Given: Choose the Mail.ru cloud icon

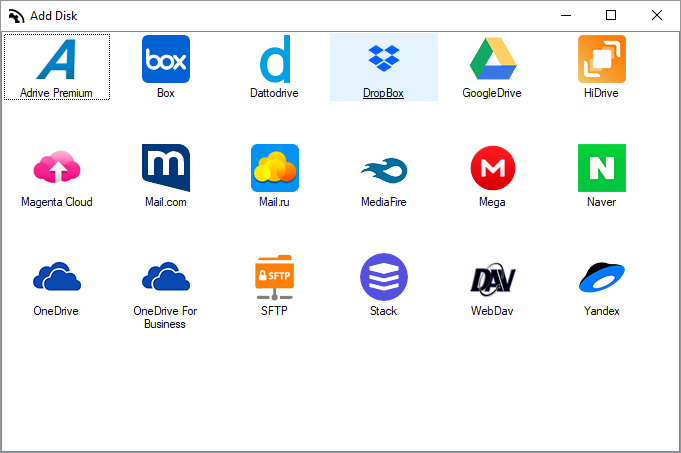Looking at the screenshot, I should pos(275,168).
